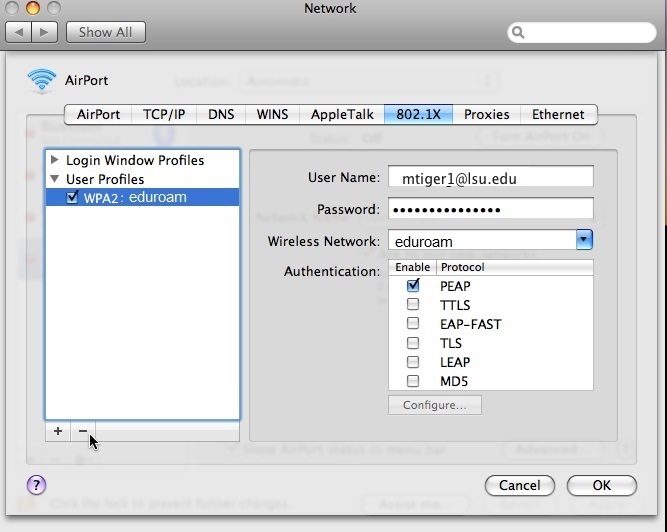The height and width of the screenshot is (532, 667).
Task: Open the Wireless Network dropdown arrow
Action: (x=584, y=239)
